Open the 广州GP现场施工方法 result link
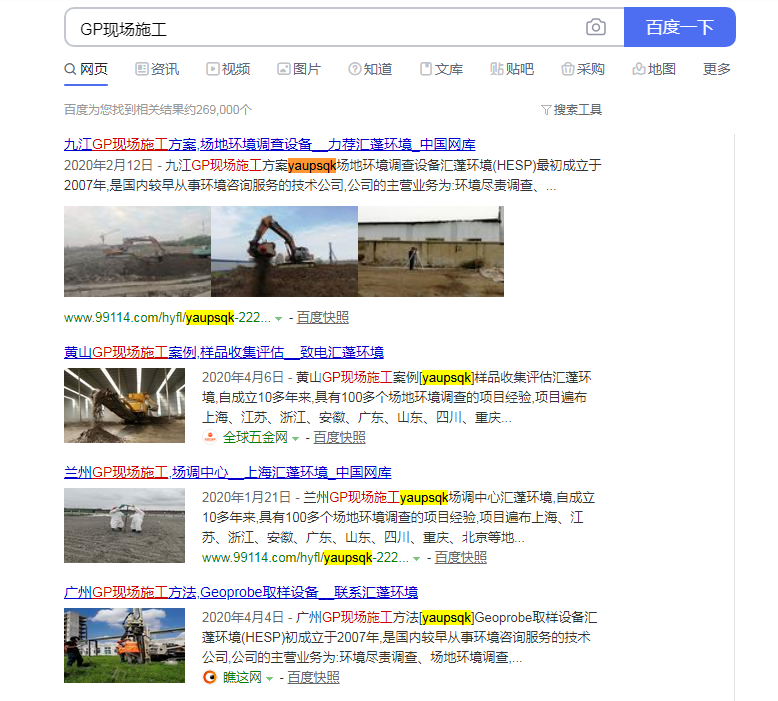The width and height of the screenshot is (778, 701). 241,592
